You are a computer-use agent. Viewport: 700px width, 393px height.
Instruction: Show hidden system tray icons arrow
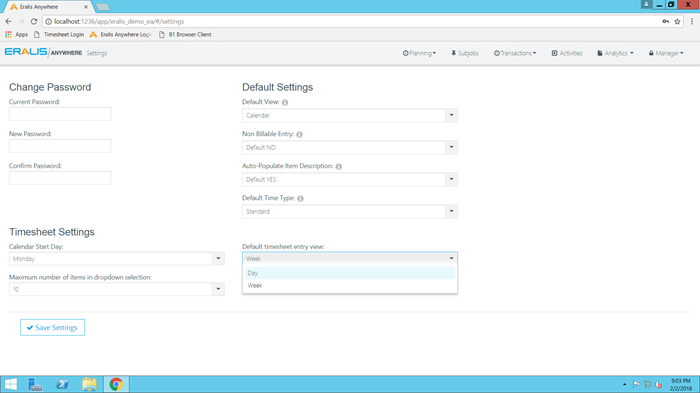click(x=625, y=384)
